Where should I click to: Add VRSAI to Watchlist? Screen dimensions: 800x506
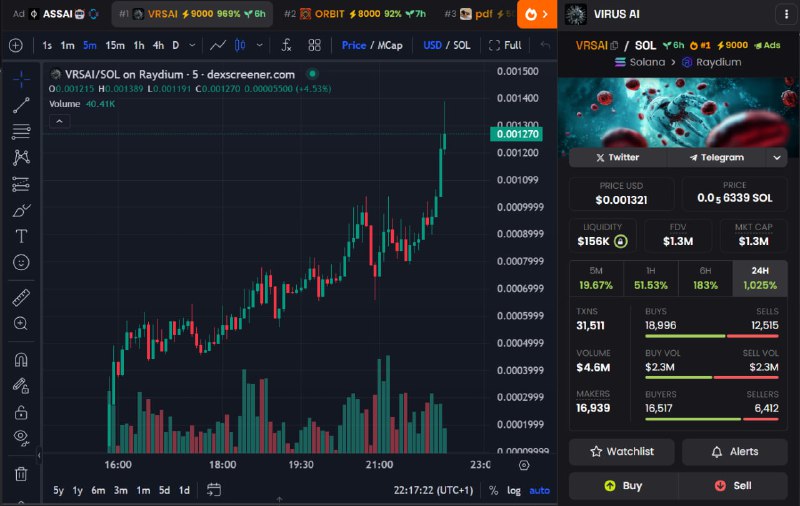click(x=621, y=451)
